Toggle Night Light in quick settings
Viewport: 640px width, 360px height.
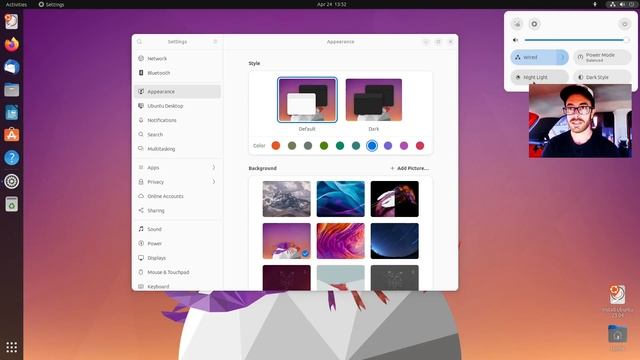[x=540, y=77]
